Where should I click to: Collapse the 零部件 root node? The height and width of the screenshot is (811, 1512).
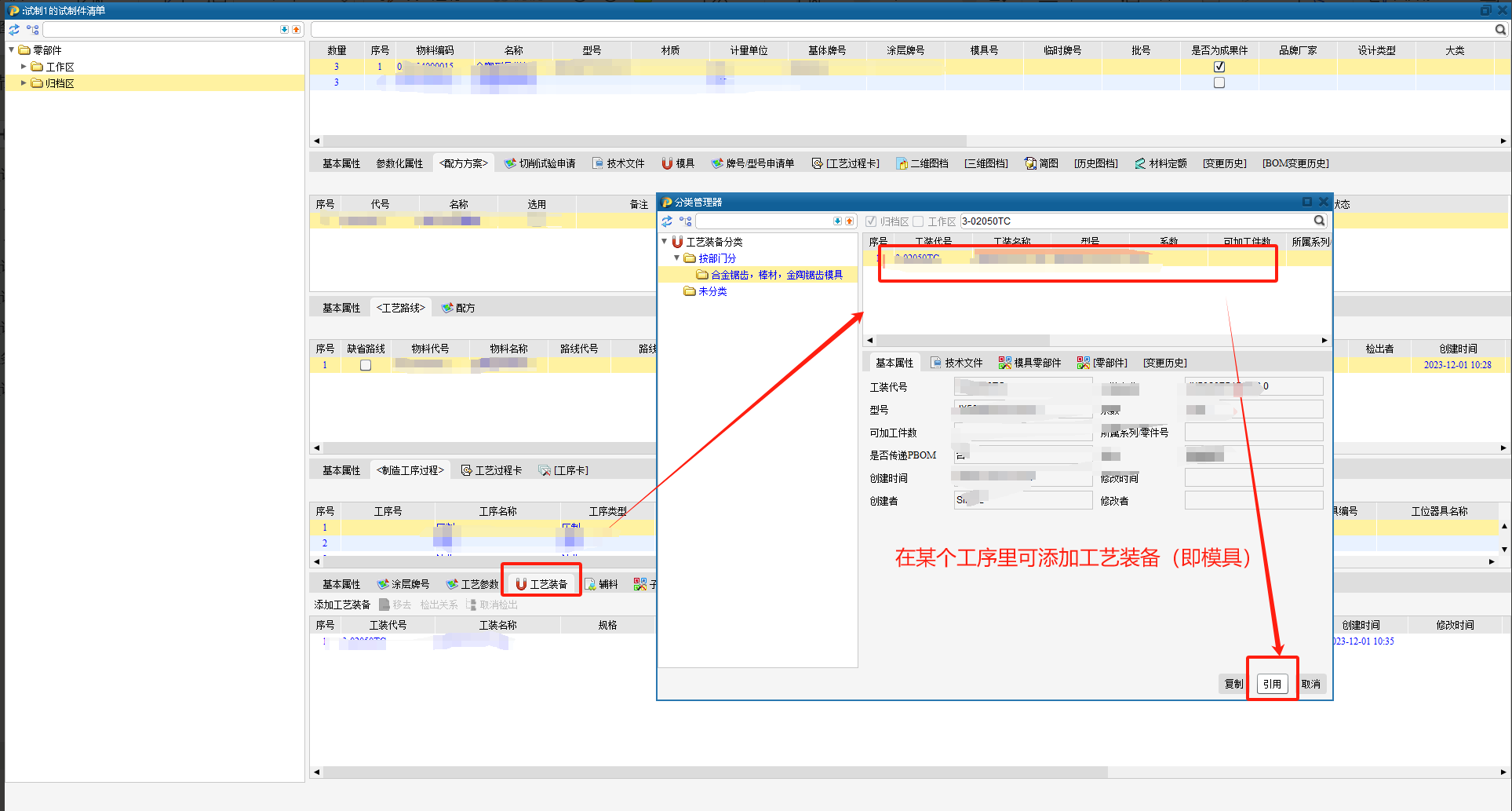(12, 50)
